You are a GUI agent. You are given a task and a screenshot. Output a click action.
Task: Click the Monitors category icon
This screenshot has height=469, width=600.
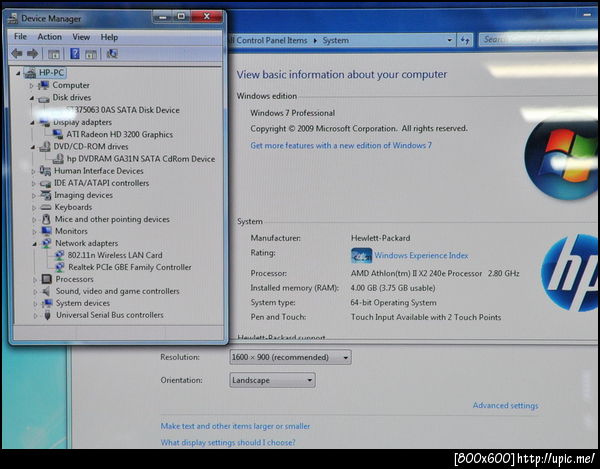click(46, 231)
